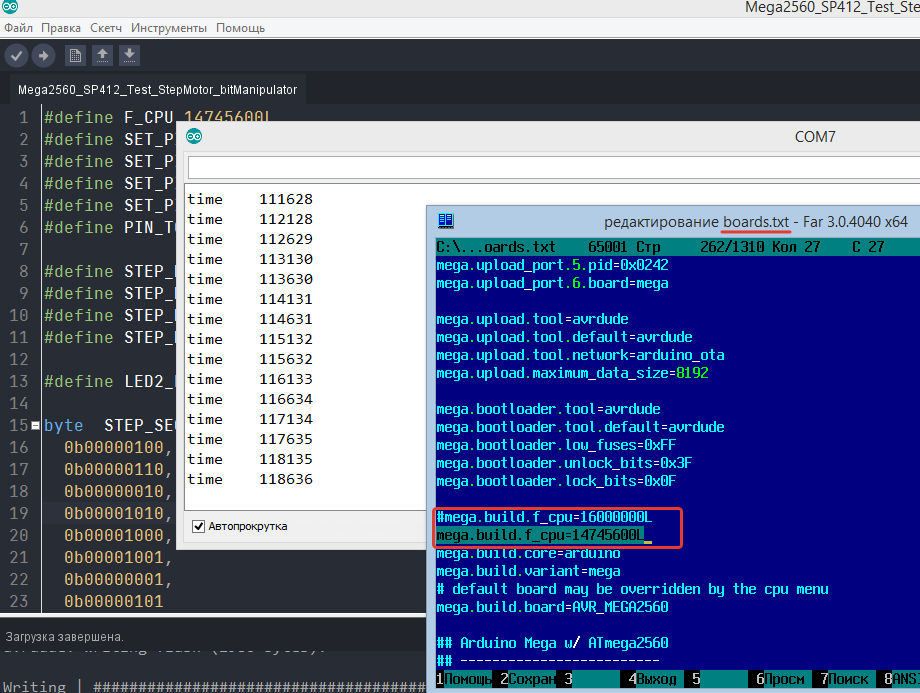The width and height of the screenshot is (920, 693).
Task: Open the Файл menu
Action: click(18, 28)
